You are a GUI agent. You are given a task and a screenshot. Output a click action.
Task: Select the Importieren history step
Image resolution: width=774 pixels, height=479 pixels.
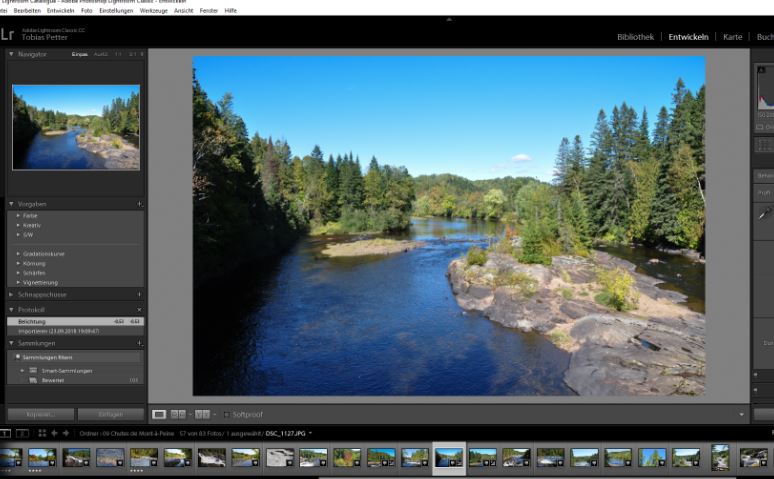click(x=76, y=331)
